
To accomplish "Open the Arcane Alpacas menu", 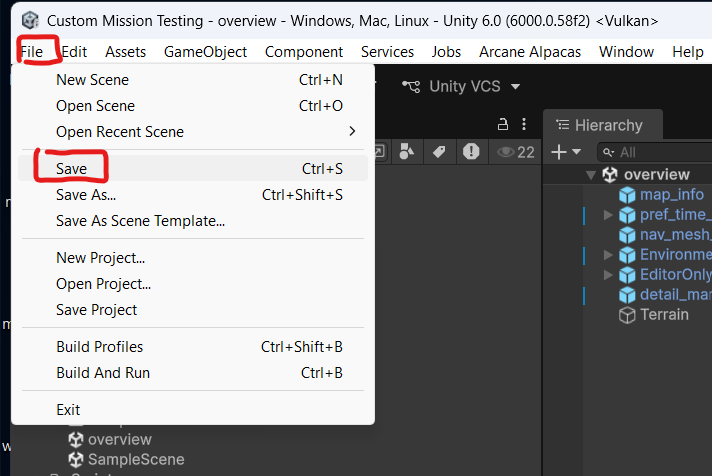I will tap(530, 52).
